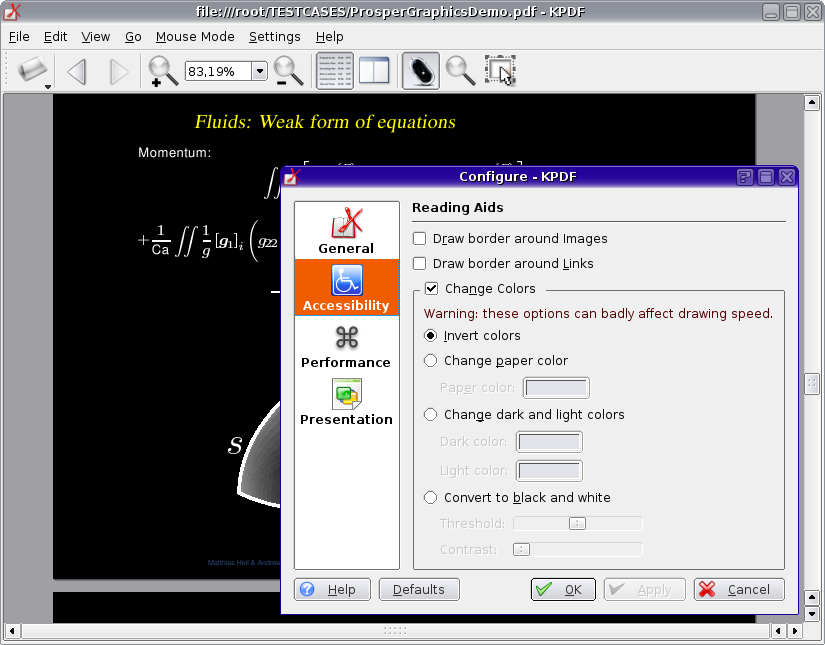Open Presentation settings page
Image resolution: width=825 pixels, height=645 pixels.
coord(346,402)
